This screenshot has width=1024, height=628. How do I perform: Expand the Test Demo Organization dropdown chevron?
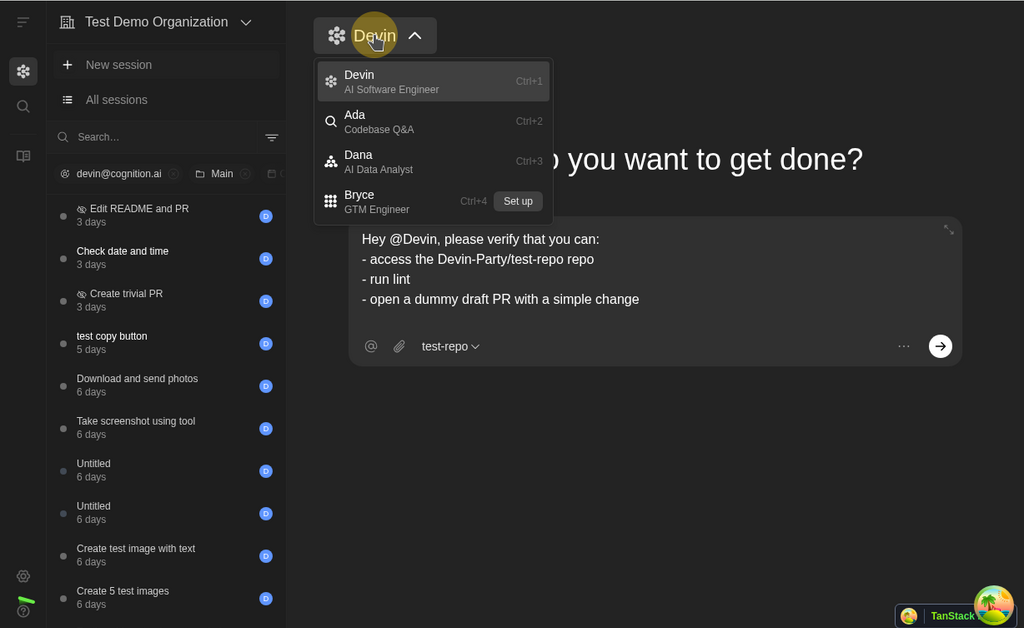tap(246, 22)
